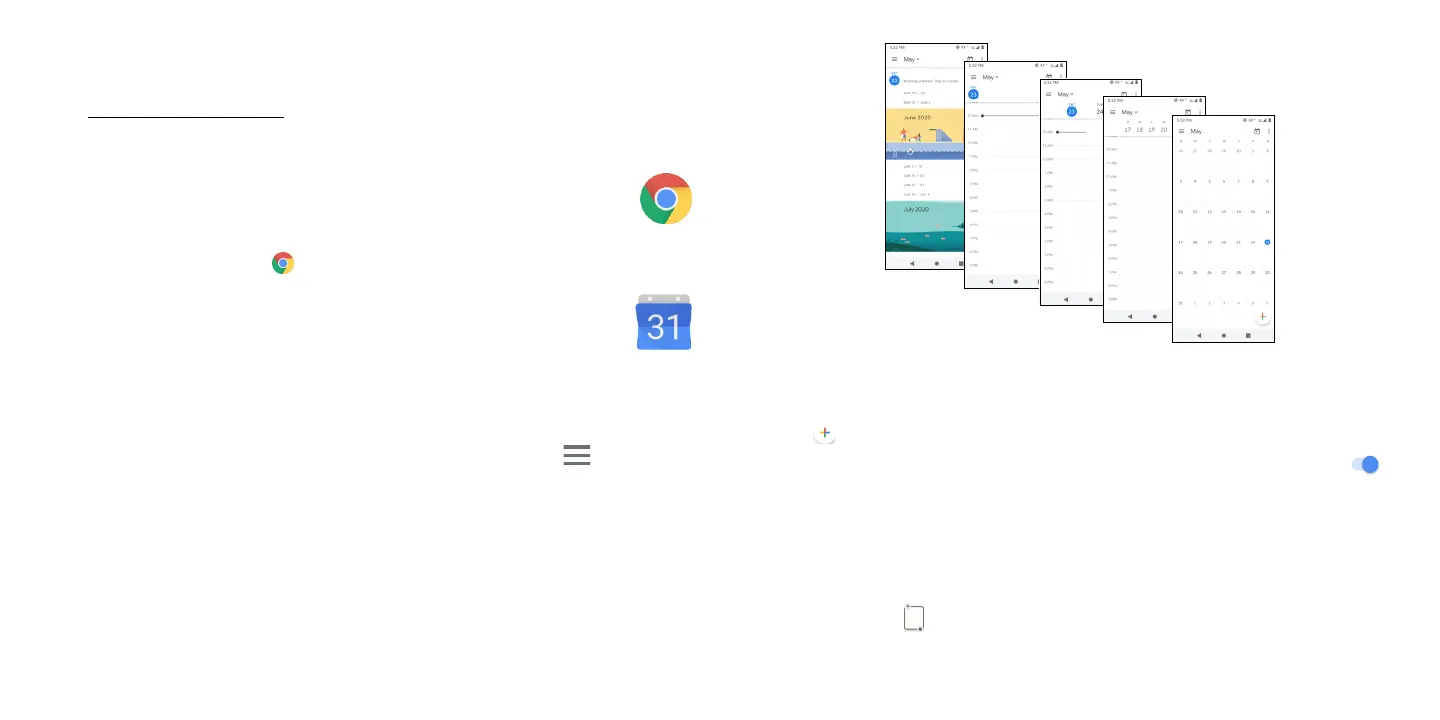Image resolution: width=1440 pixels, height=720 pixels.
Task: Select date 20 in week view header
Action: [1164, 130]
